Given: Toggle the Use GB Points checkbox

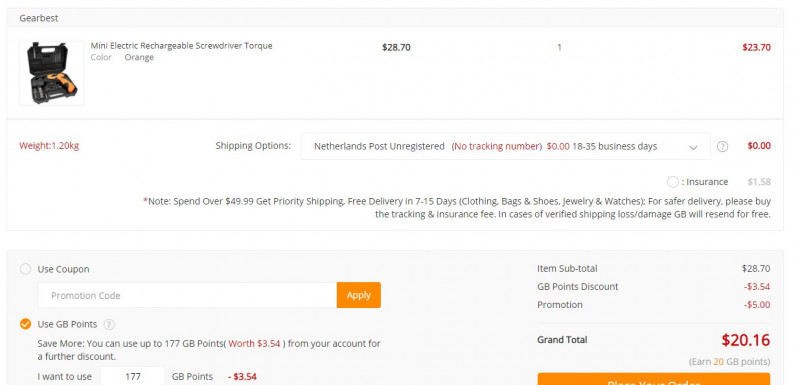Looking at the screenshot, I should tap(26, 324).
